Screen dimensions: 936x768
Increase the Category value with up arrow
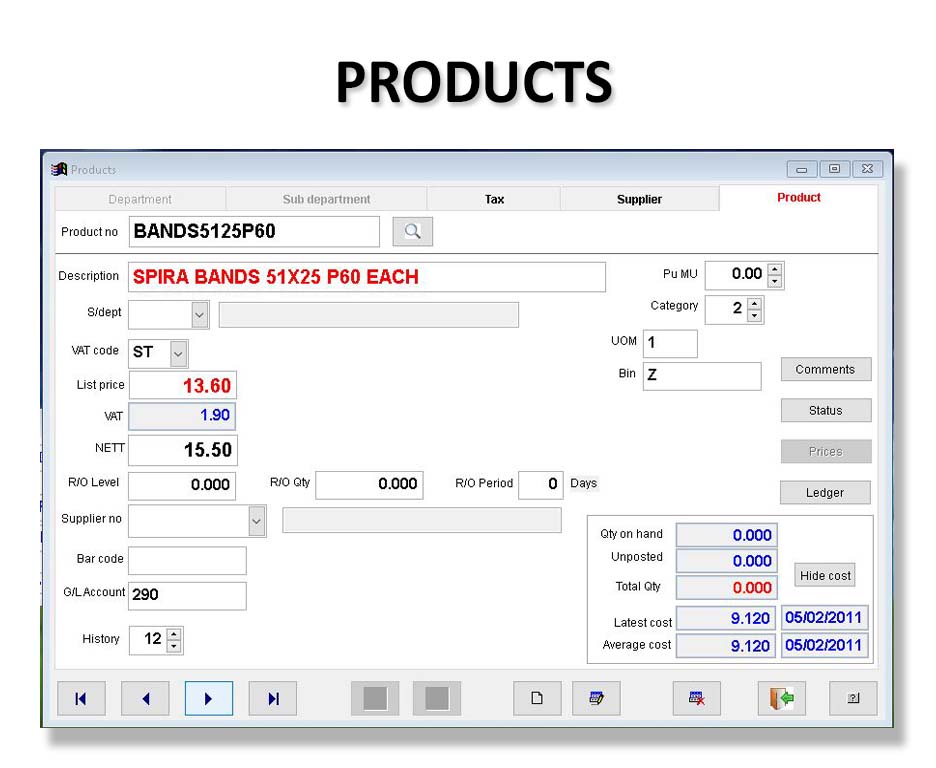[x=754, y=303]
